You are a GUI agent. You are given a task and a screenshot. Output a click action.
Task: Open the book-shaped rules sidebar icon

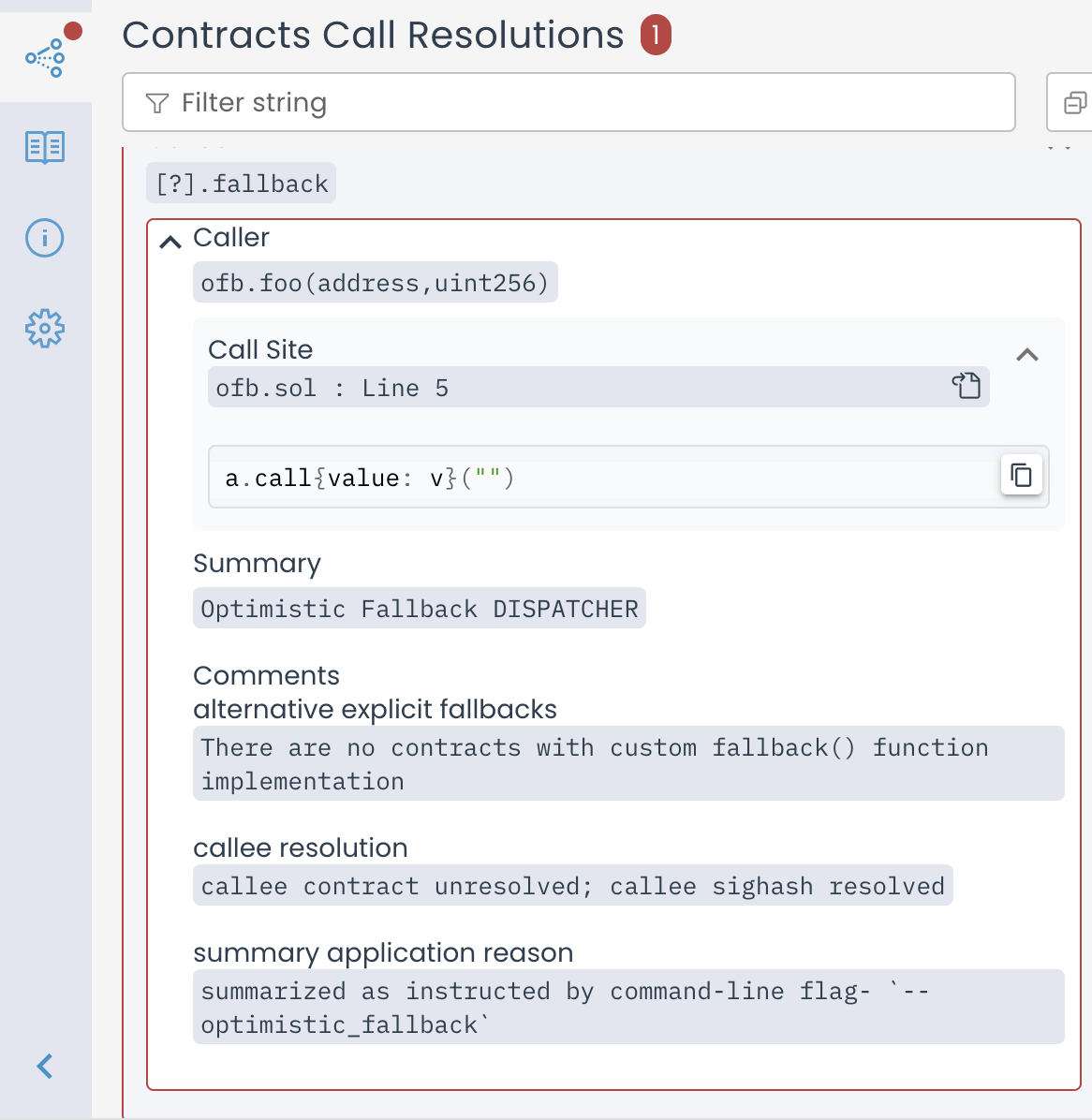tap(45, 148)
